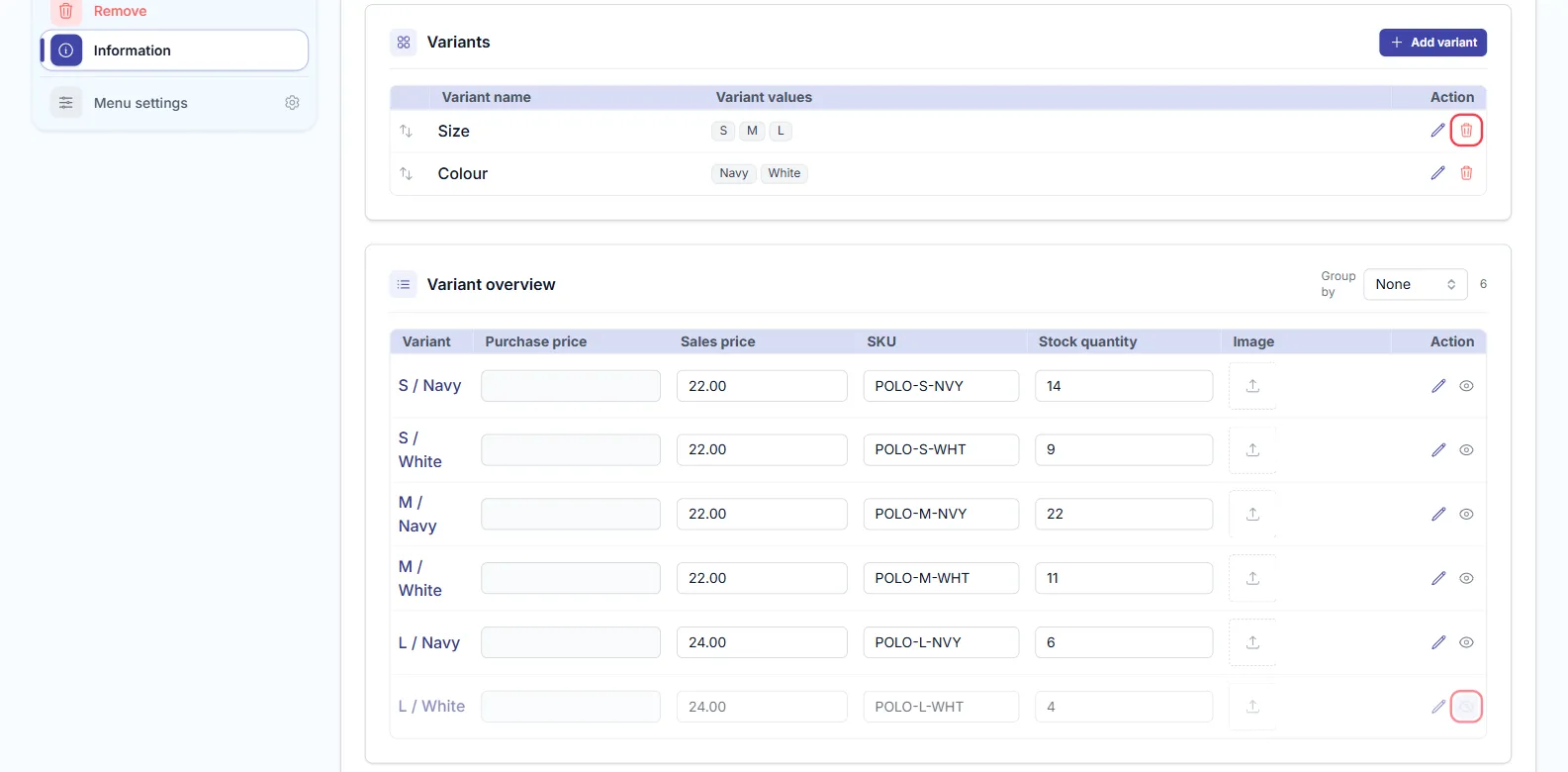The image size is (1568, 772).
Task: Upload image for S / White variant
Action: coord(1252,449)
